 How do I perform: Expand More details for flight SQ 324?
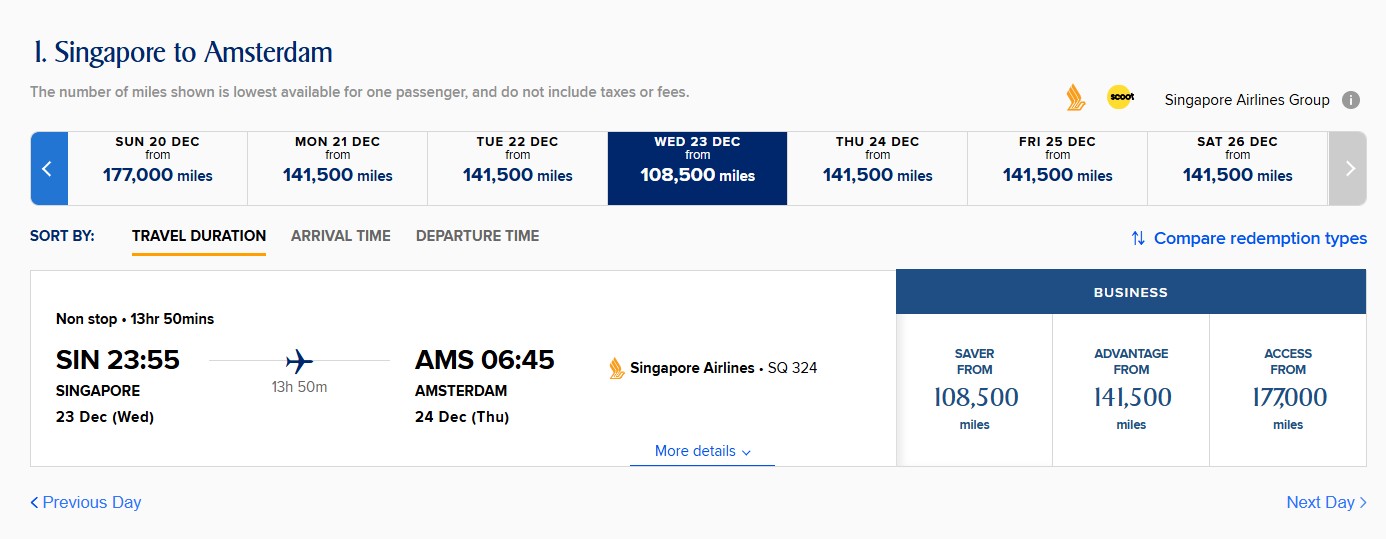pos(702,451)
